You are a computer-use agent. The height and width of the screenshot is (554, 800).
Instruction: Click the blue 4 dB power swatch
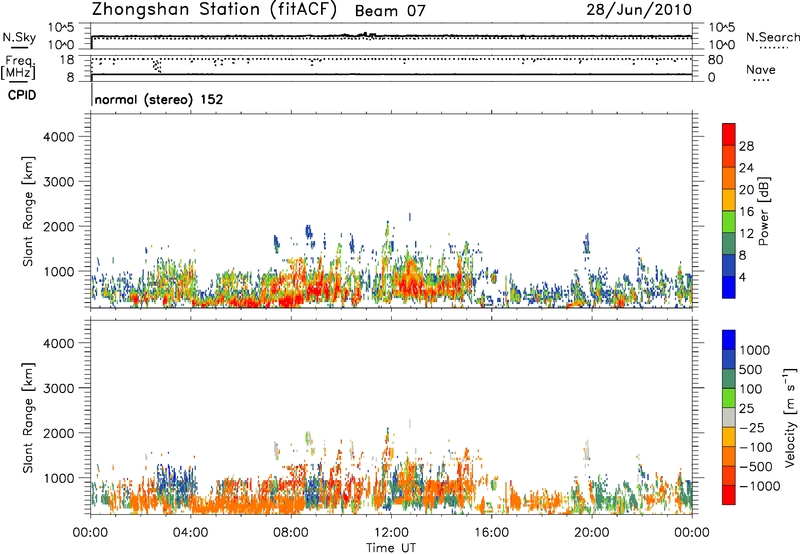[x=729, y=287]
